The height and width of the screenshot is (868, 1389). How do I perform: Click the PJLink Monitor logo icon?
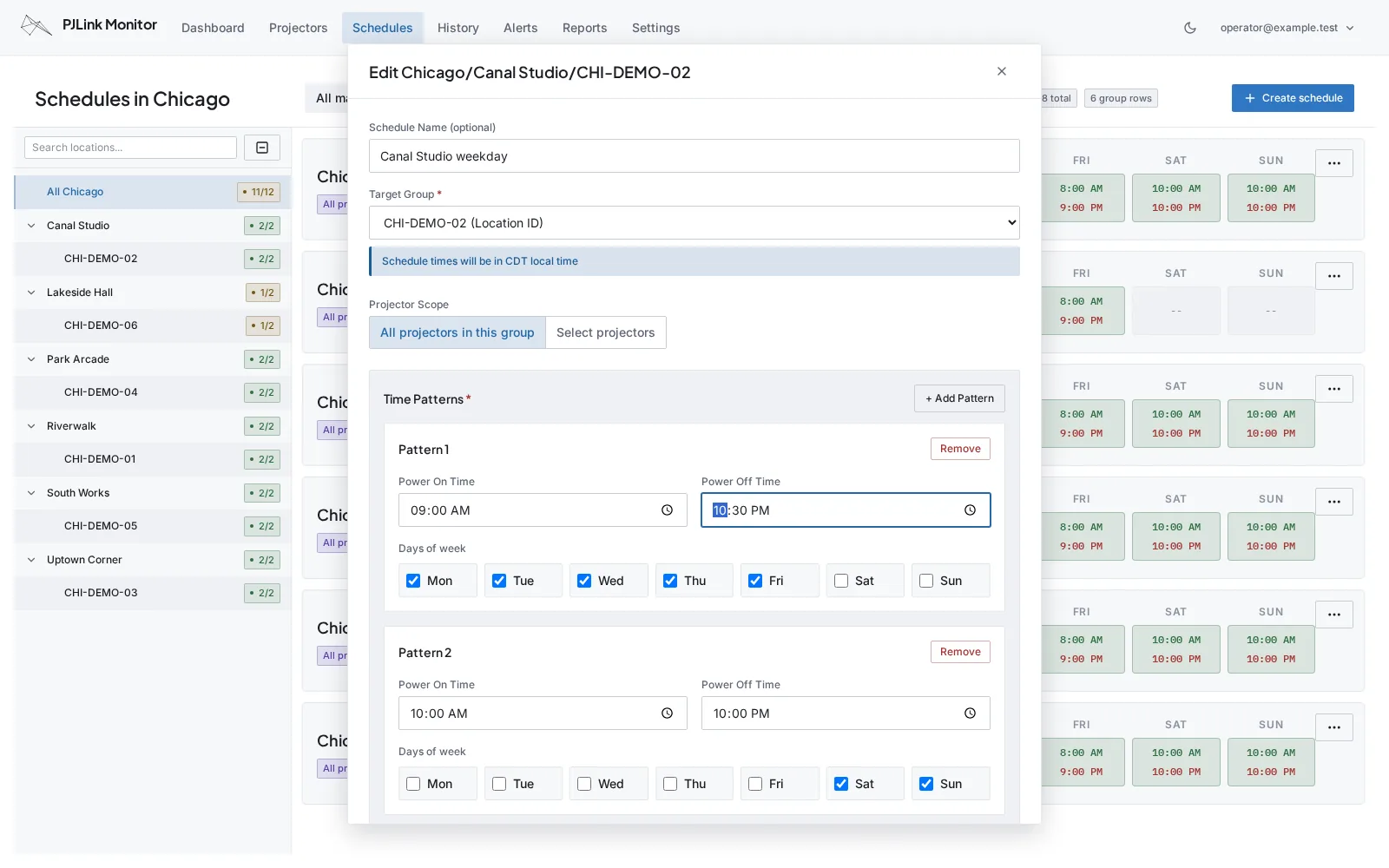point(36,26)
